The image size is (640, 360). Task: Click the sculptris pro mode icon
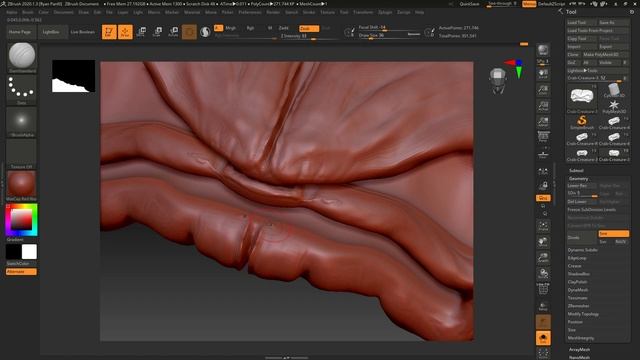pos(205,32)
